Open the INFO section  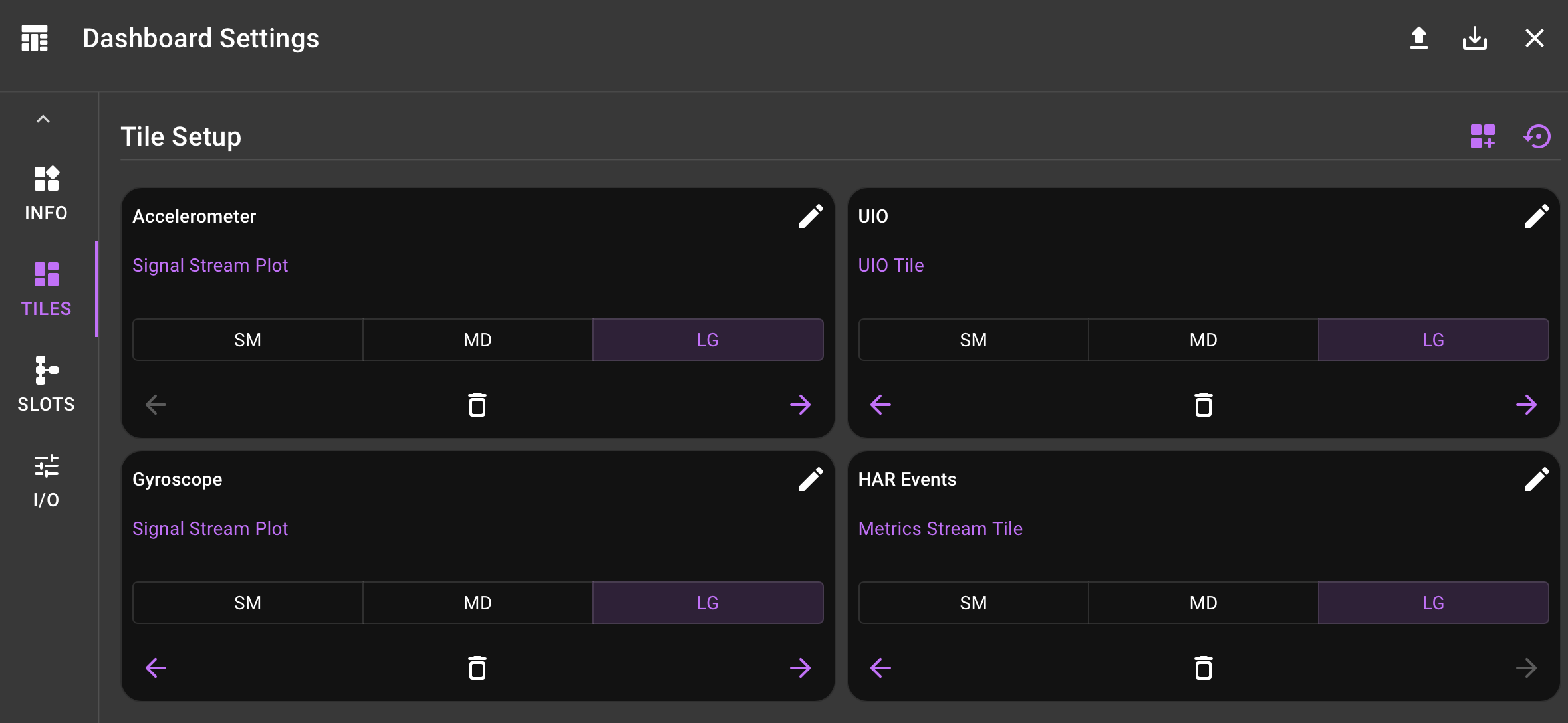pos(46,193)
